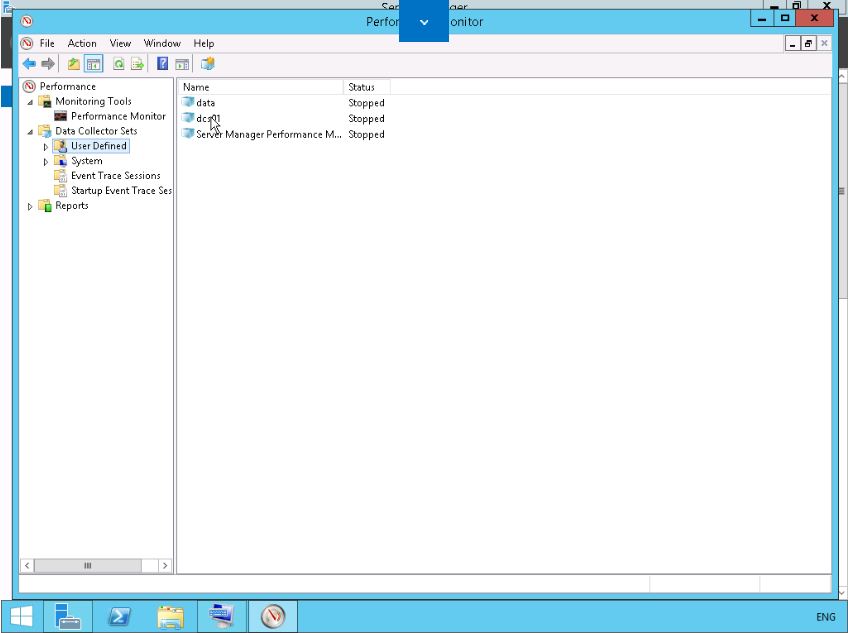848x633 pixels.
Task: Click the Monitoring Tools folder icon
Action: coord(45,101)
